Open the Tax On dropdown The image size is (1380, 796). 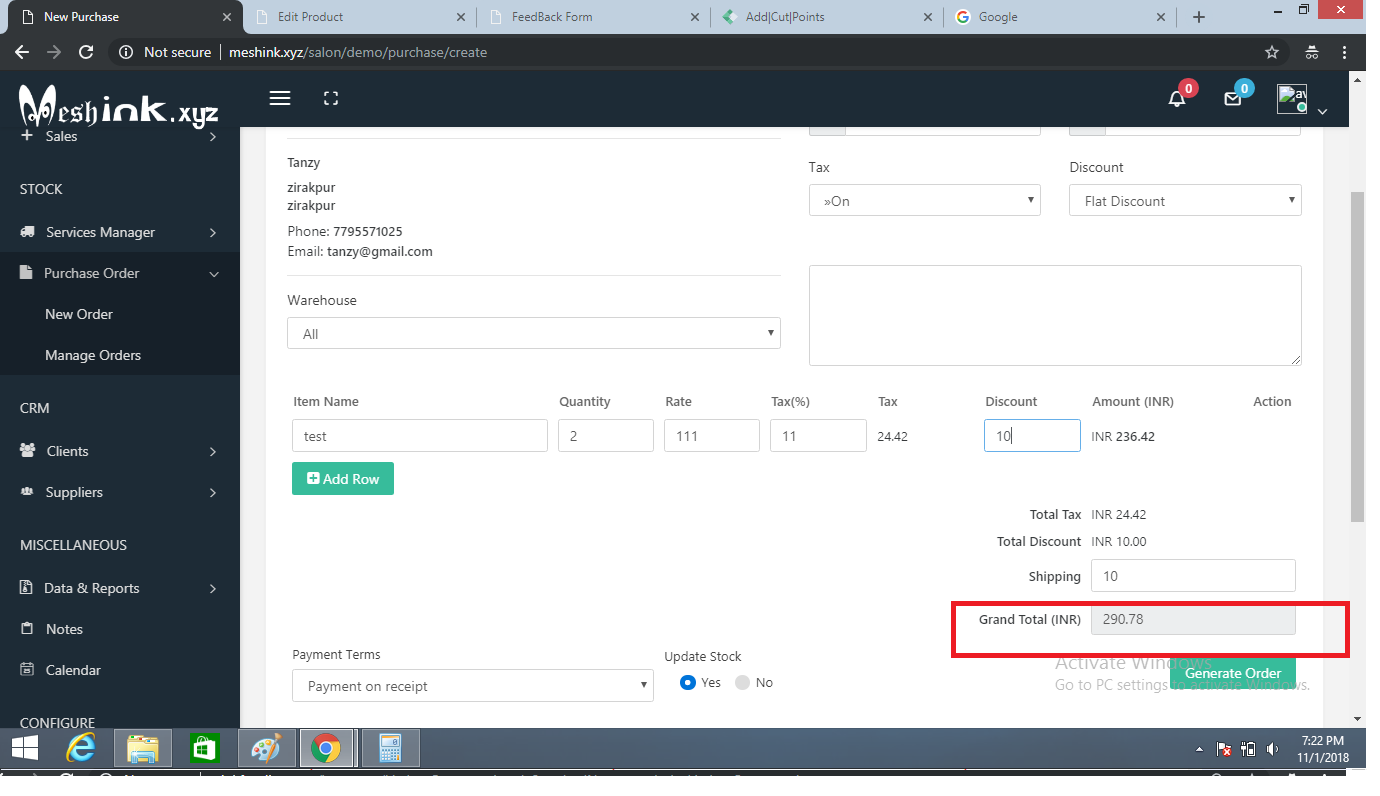pos(925,200)
